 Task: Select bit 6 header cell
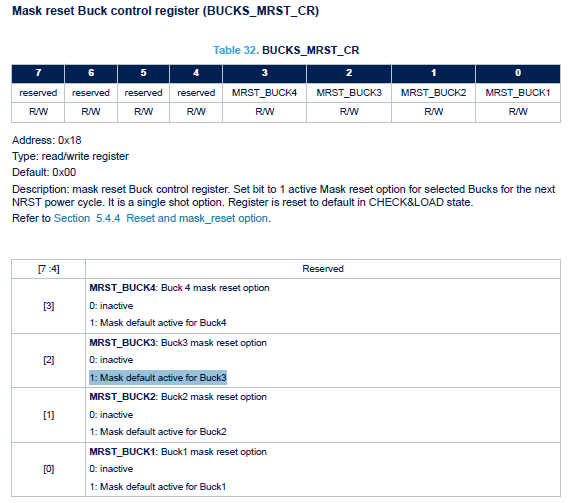click(x=91, y=73)
